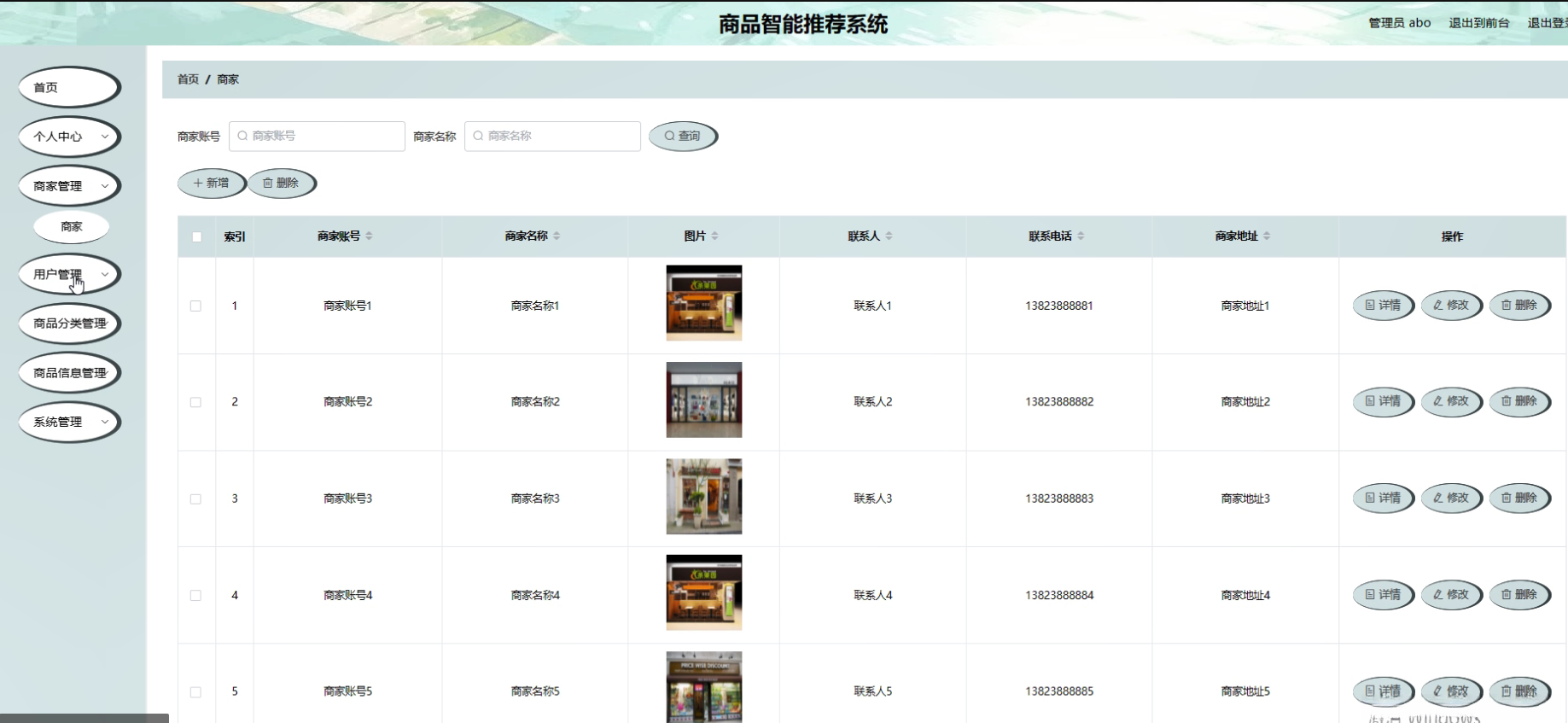Click the 查询 search button
1568x723 pixels.
[x=683, y=137]
